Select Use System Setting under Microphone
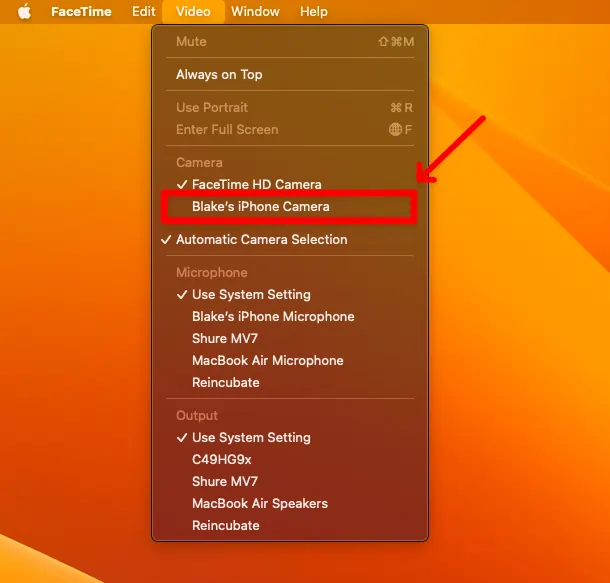The width and height of the screenshot is (610, 583). [x=290, y=295]
